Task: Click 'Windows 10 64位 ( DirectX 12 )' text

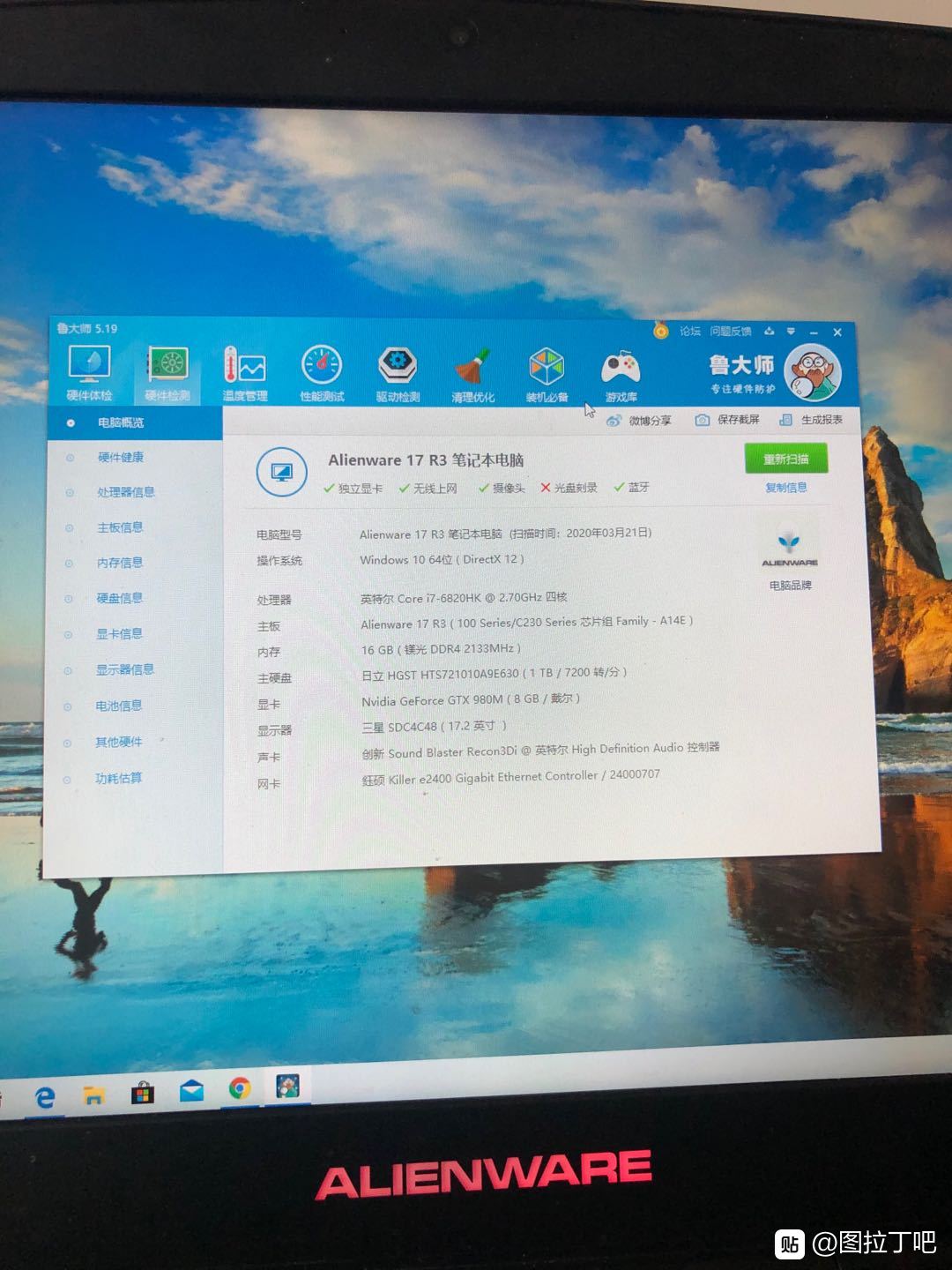Action: point(443,559)
